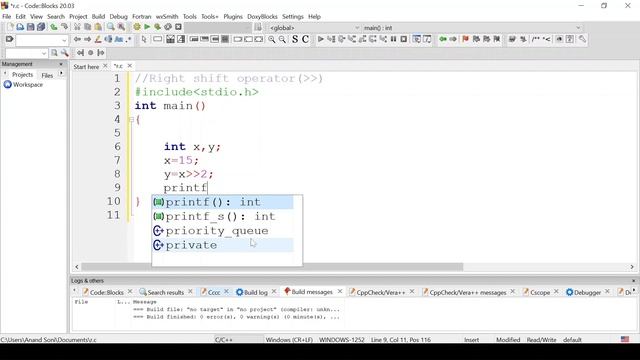The image size is (640, 360).
Task: Click the Open file icon
Action: tap(20, 27)
